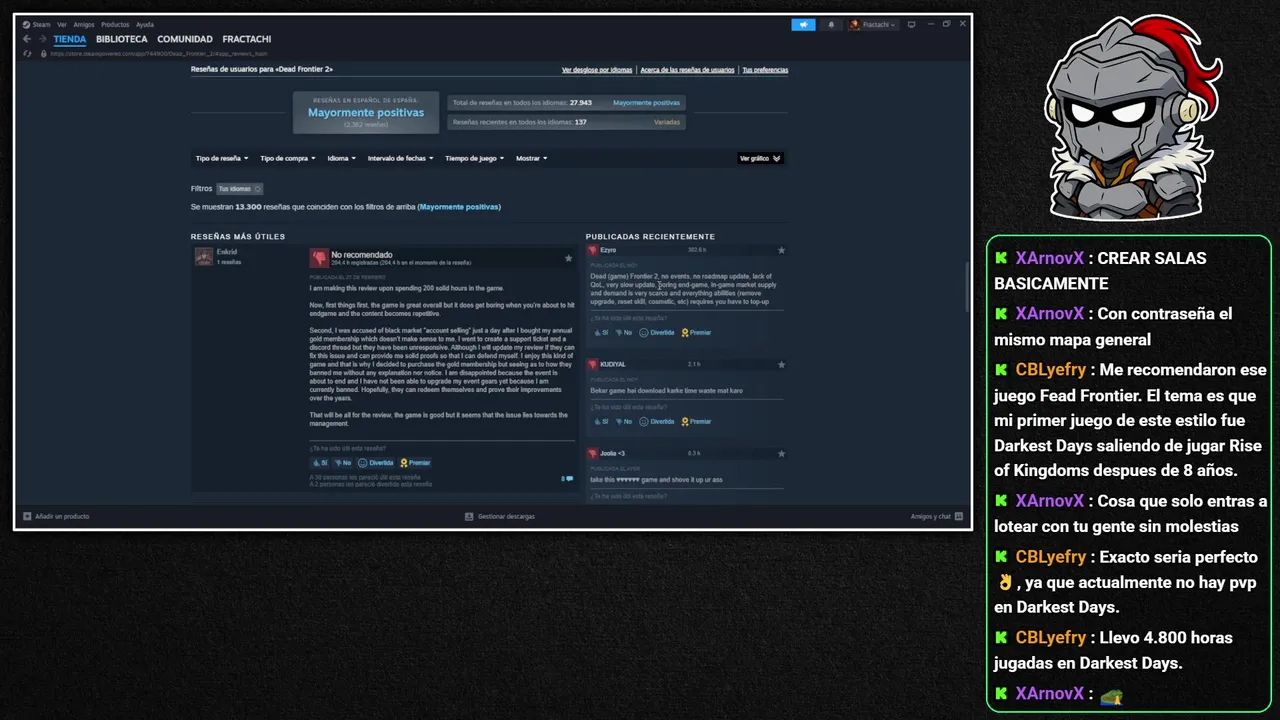The width and height of the screenshot is (1280, 720).
Task: Open Tus preferencias link
Action: [765, 70]
